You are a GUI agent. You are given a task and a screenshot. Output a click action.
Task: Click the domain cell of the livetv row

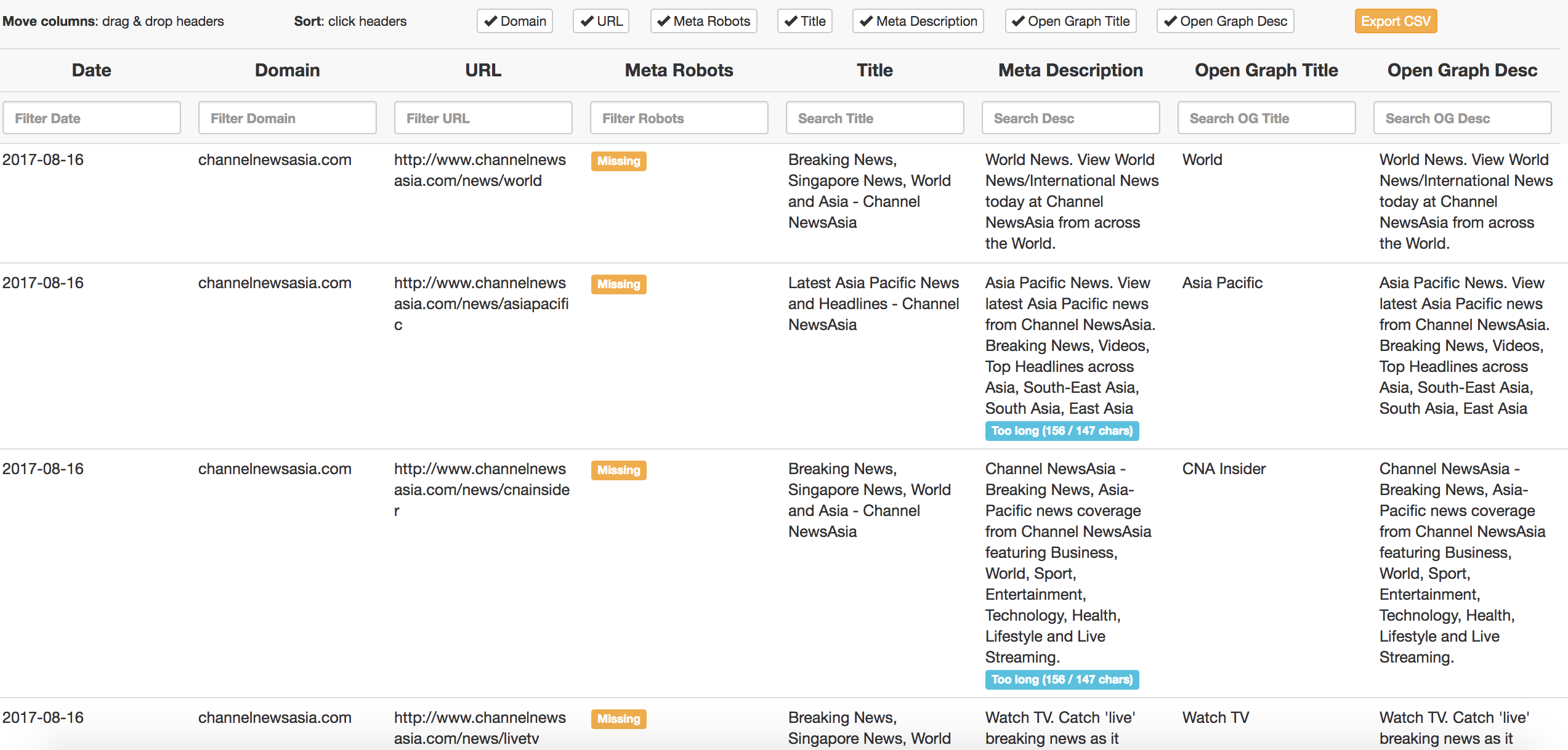coord(275,718)
